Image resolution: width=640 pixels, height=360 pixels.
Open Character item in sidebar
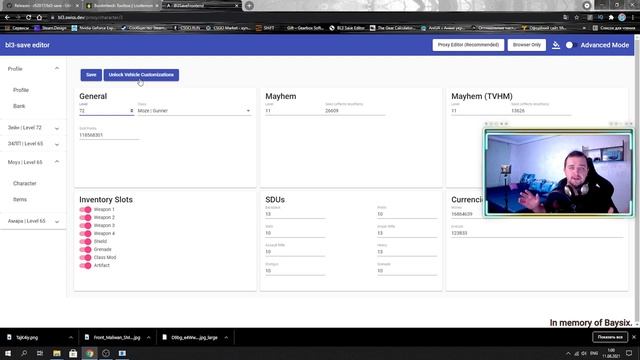[24, 183]
